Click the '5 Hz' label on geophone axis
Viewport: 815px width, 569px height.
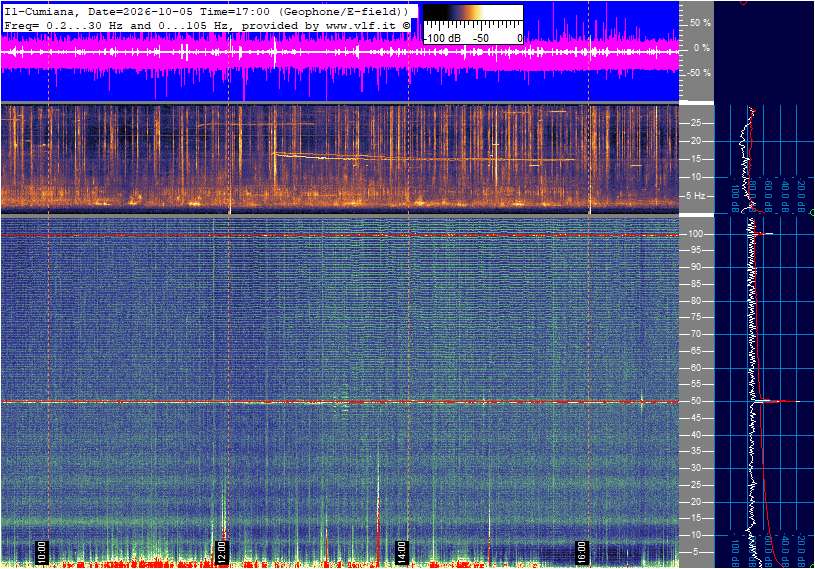pyautogui.click(x=695, y=196)
